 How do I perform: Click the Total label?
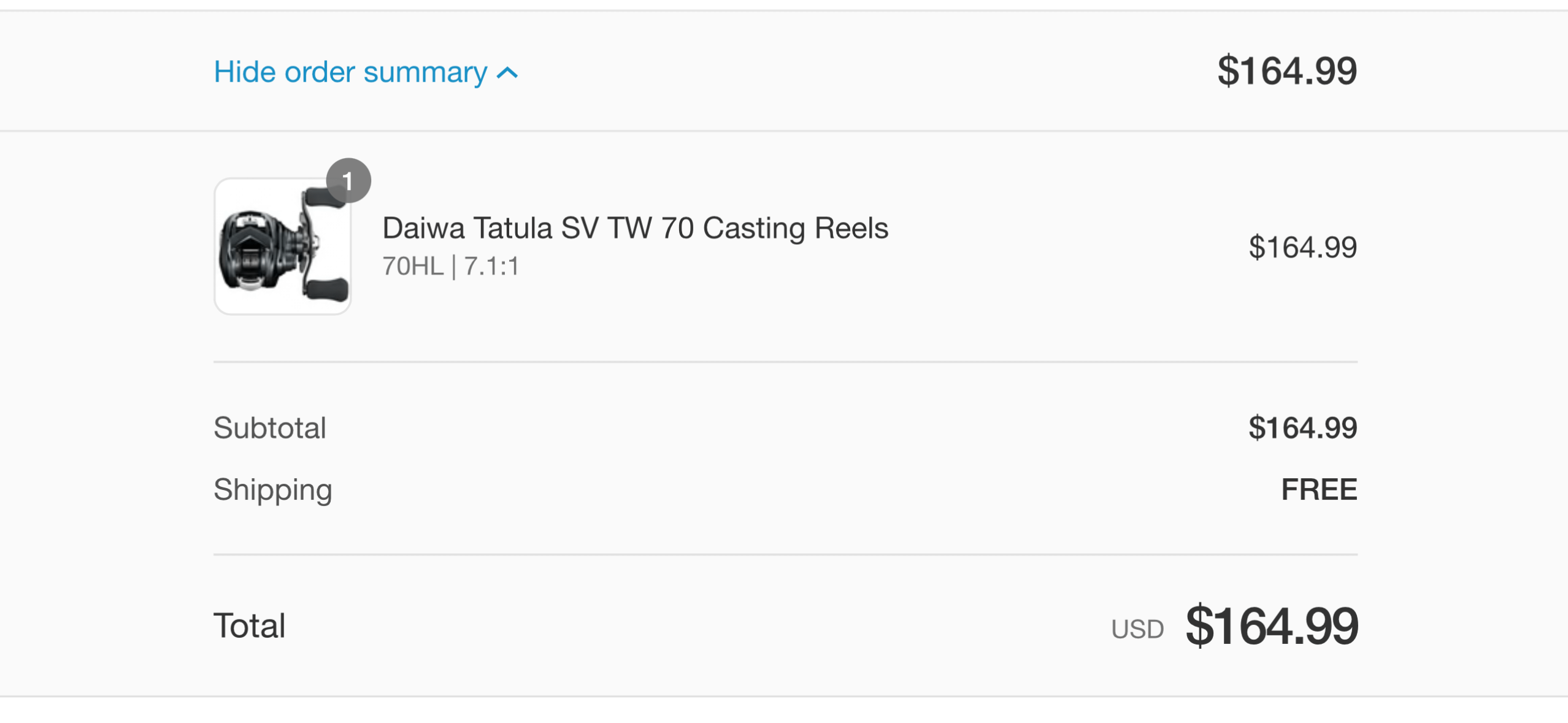(x=249, y=625)
